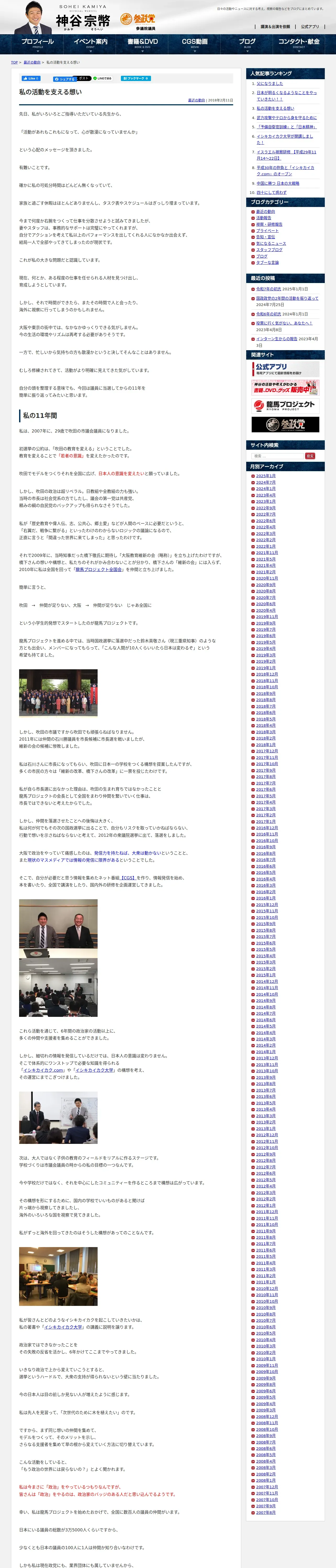Open 最近の動向 link beside the post date

click(x=196, y=100)
